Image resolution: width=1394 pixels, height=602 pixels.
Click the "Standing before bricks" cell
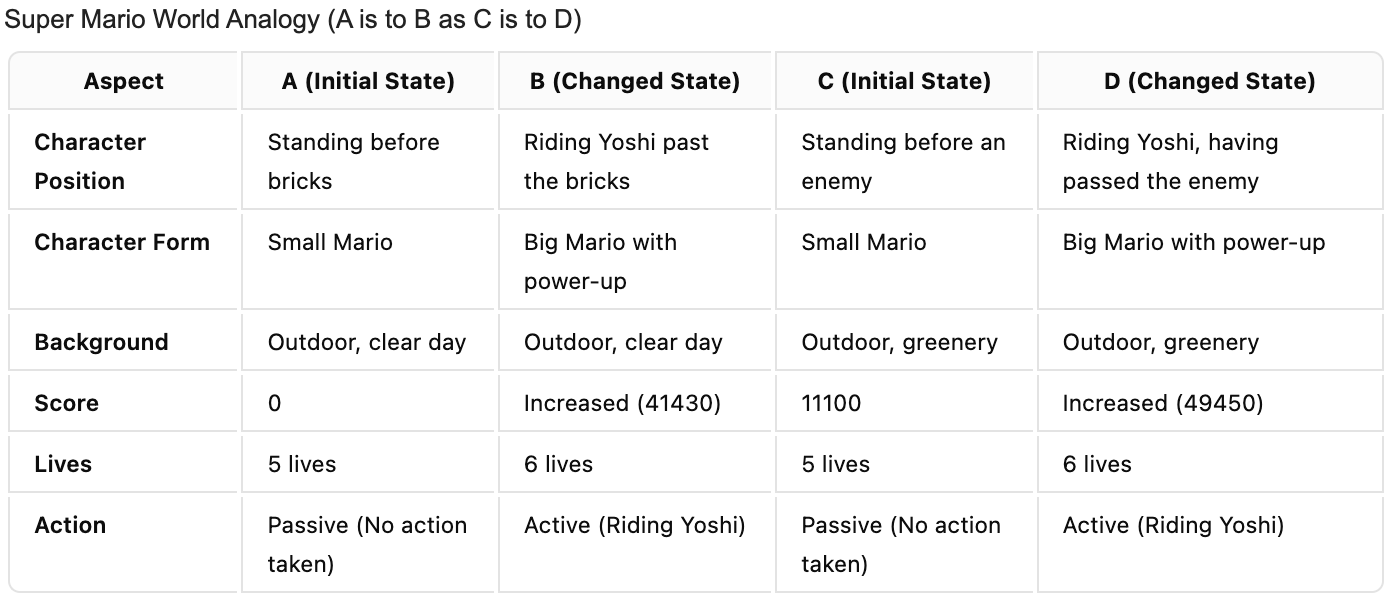coord(353,162)
